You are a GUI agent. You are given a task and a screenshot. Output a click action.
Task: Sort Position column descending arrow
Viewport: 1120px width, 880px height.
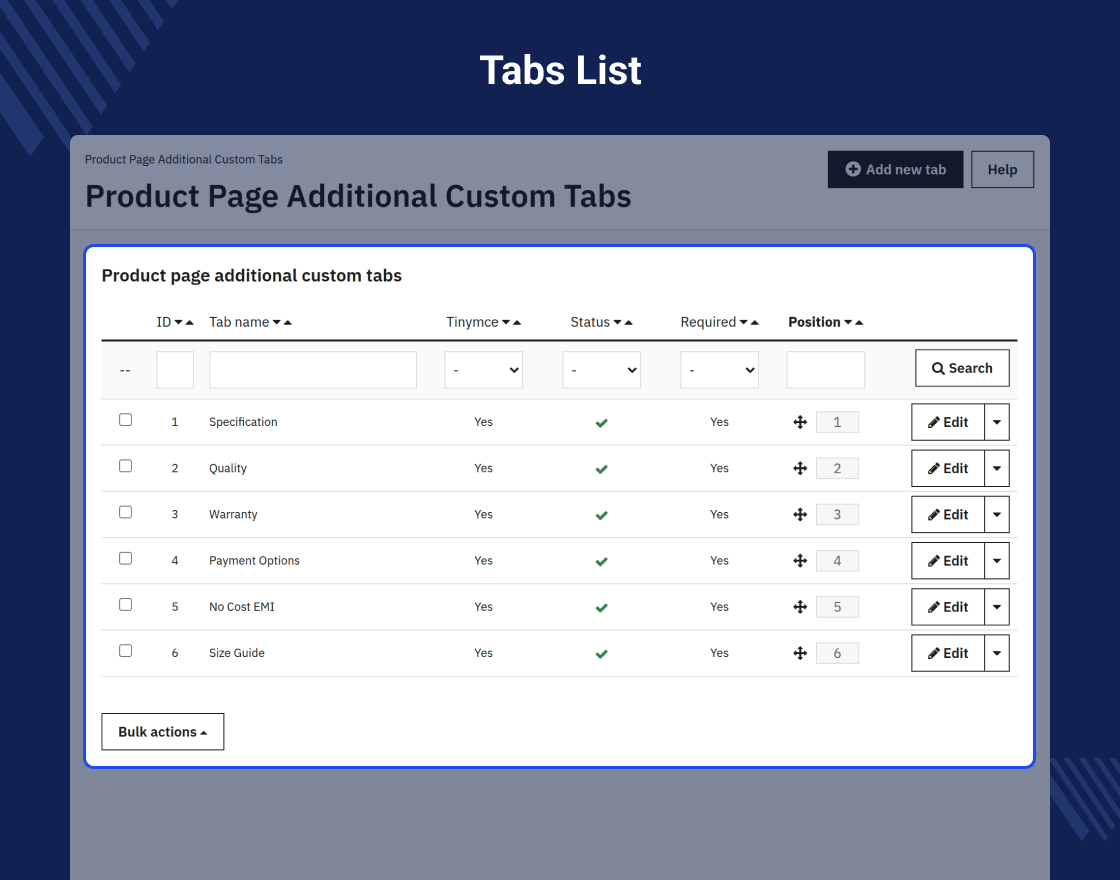(x=848, y=323)
